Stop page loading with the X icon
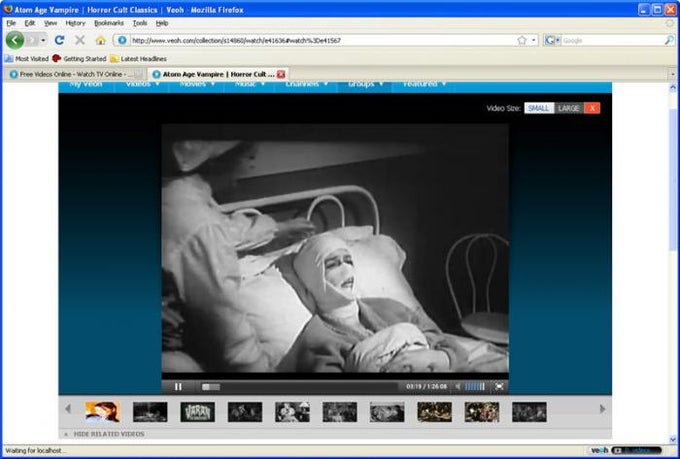 (x=80, y=40)
